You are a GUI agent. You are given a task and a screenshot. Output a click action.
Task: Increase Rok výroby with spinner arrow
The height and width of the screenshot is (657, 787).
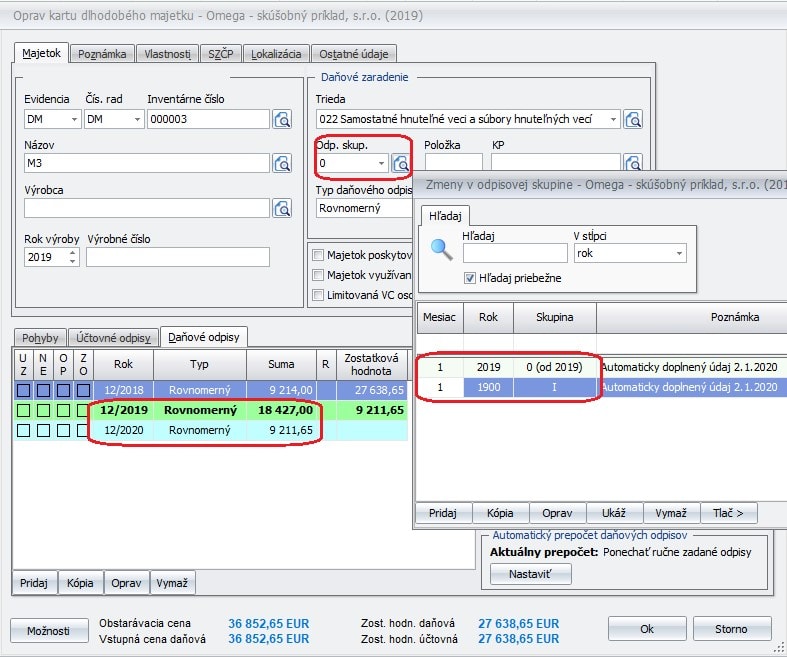(73, 252)
